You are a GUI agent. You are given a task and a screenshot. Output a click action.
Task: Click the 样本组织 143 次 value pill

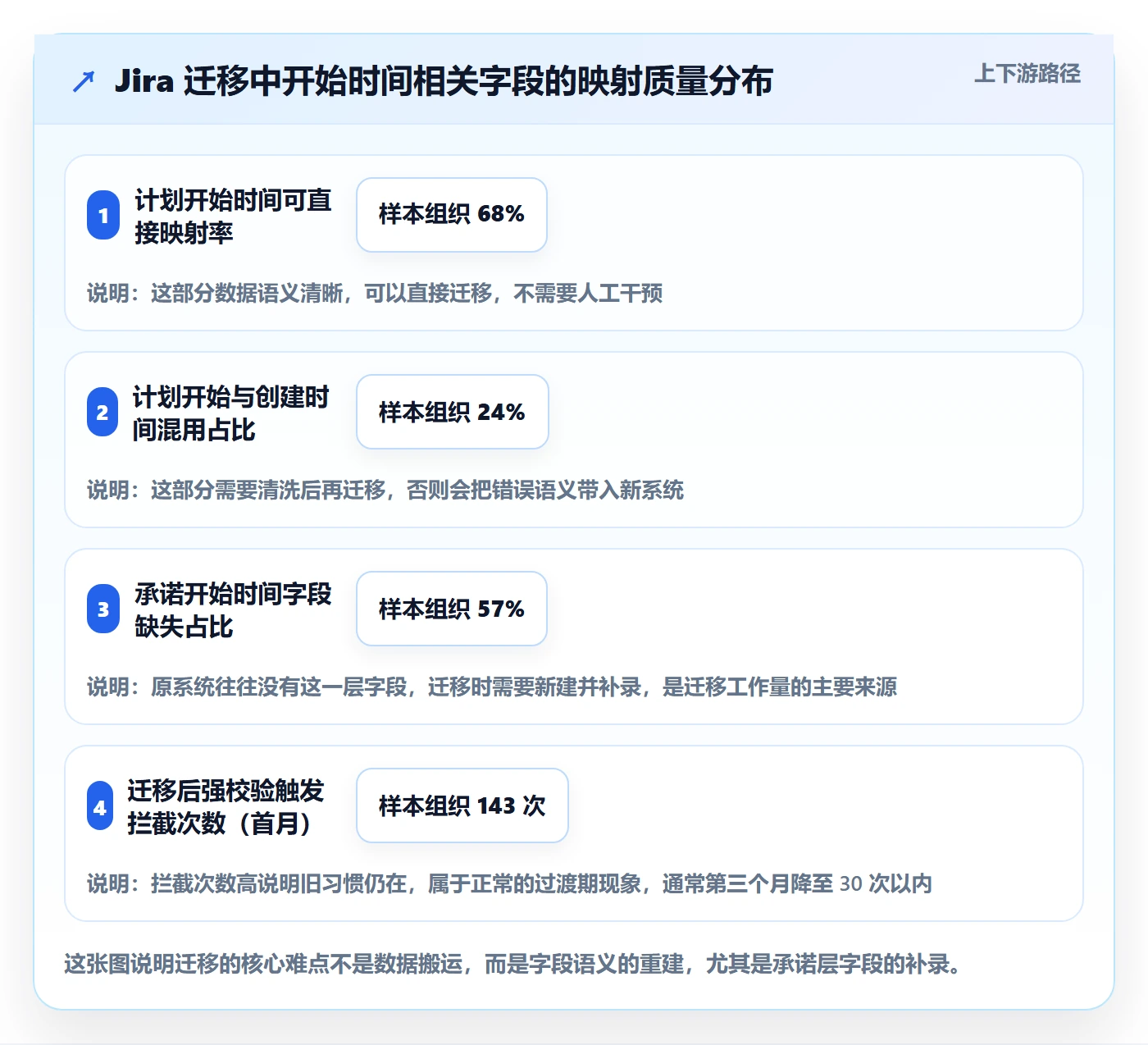coord(462,805)
